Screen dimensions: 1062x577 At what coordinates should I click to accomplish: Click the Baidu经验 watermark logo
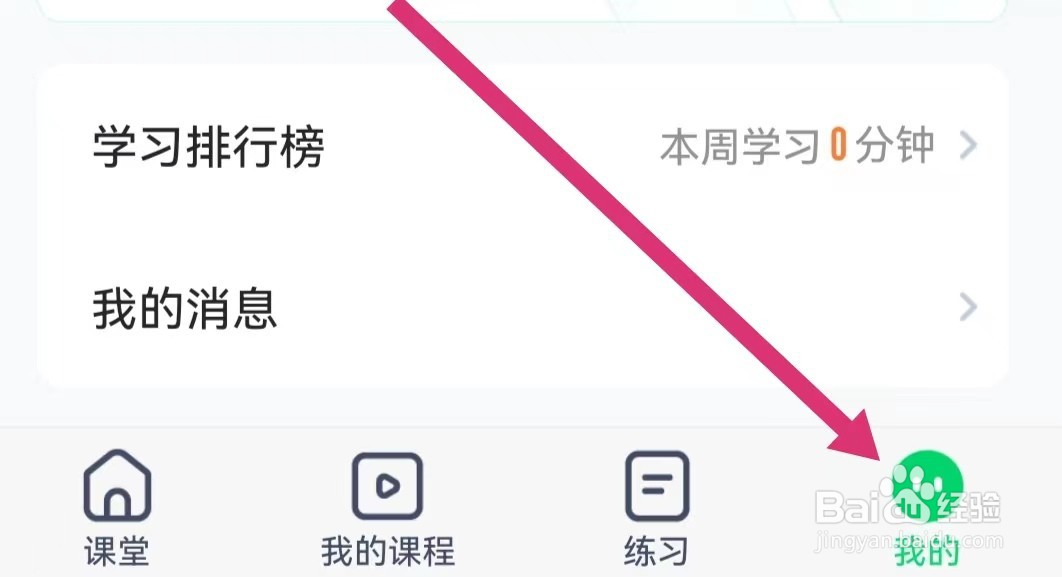[x=908, y=505]
